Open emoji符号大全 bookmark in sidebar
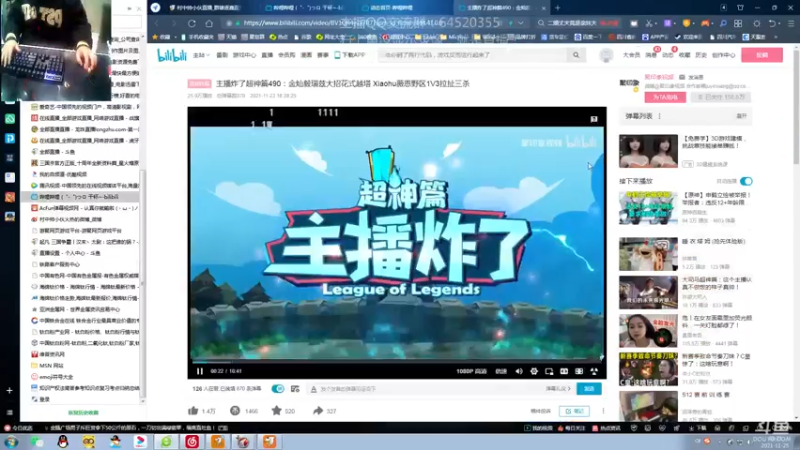The height and width of the screenshot is (450, 800). coord(52,377)
